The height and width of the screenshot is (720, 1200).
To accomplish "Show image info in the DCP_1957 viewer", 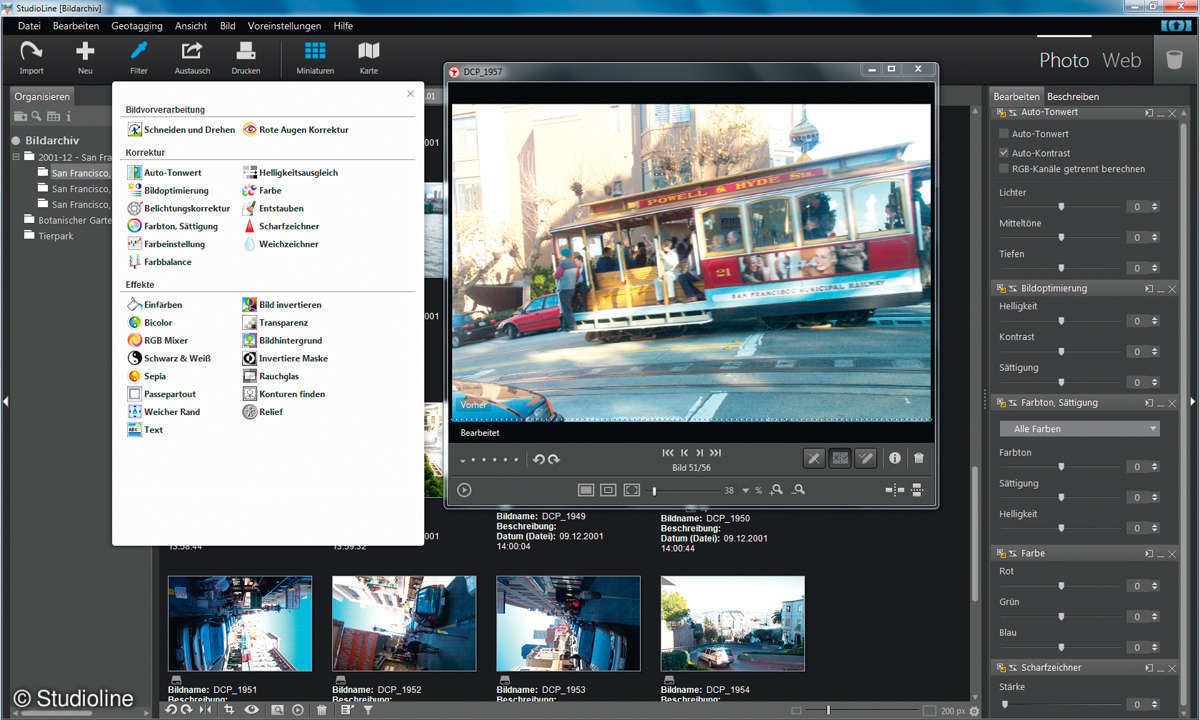I will (895, 458).
